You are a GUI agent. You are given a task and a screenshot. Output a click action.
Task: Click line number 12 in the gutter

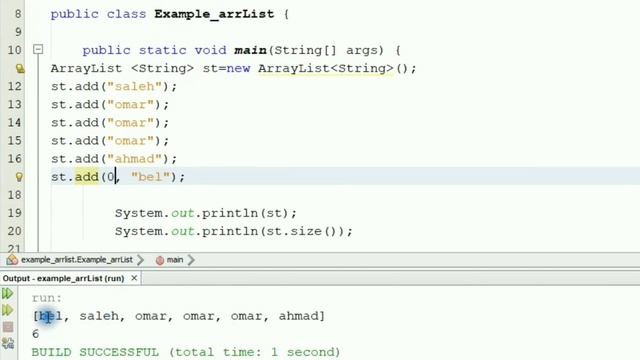coord(14,87)
